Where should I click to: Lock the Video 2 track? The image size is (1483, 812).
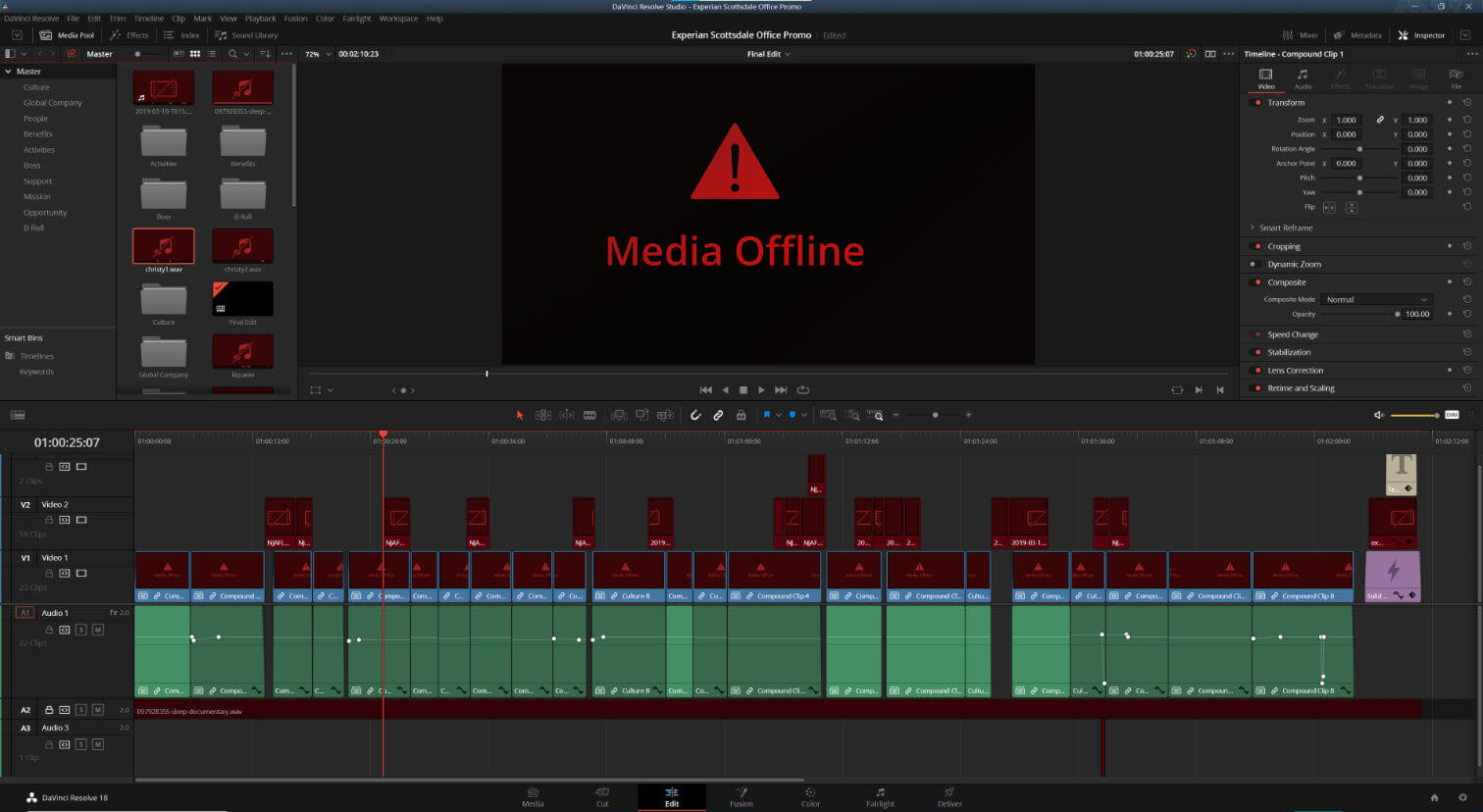click(49, 520)
